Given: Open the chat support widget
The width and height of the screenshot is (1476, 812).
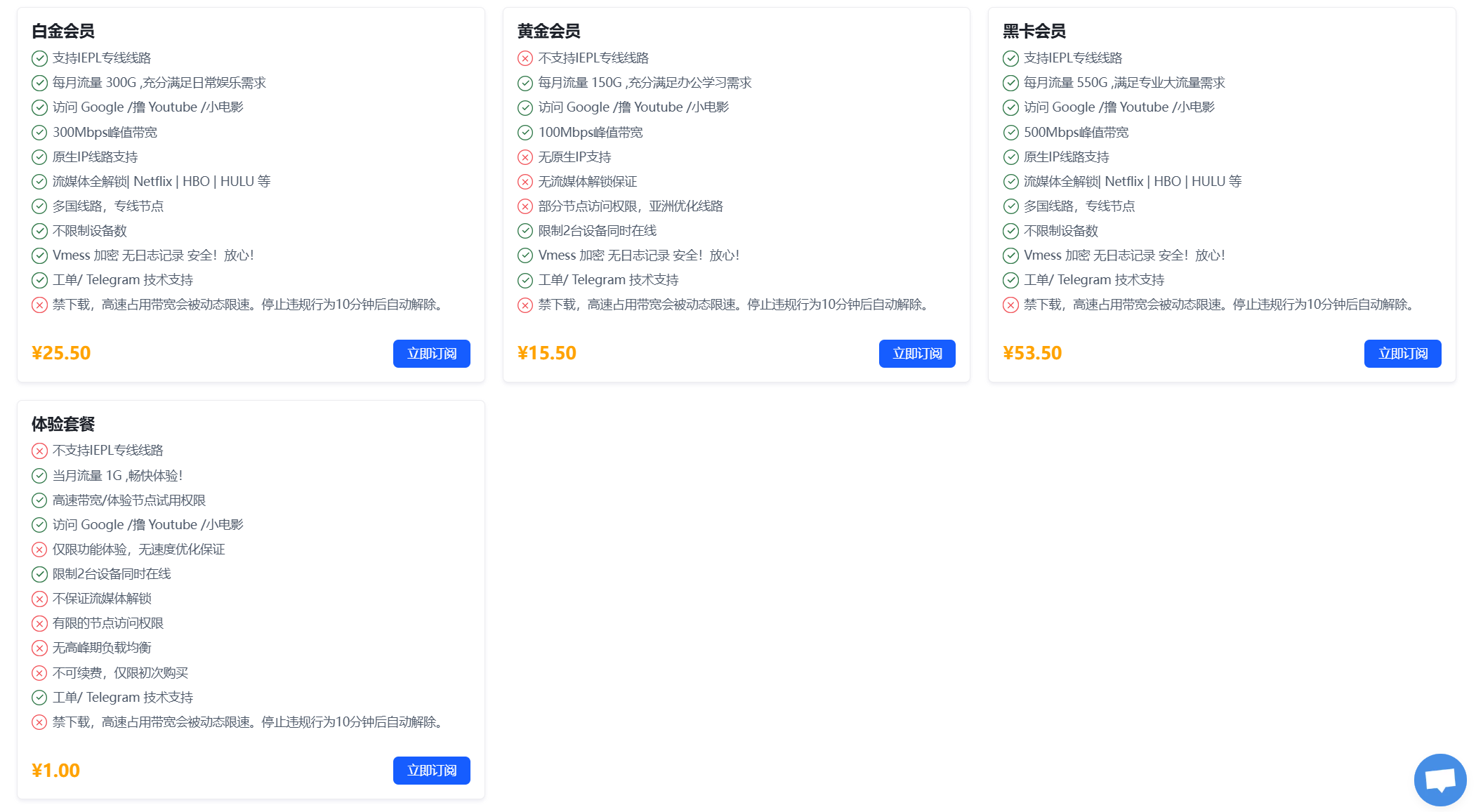Looking at the screenshot, I should click(x=1441, y=779).
